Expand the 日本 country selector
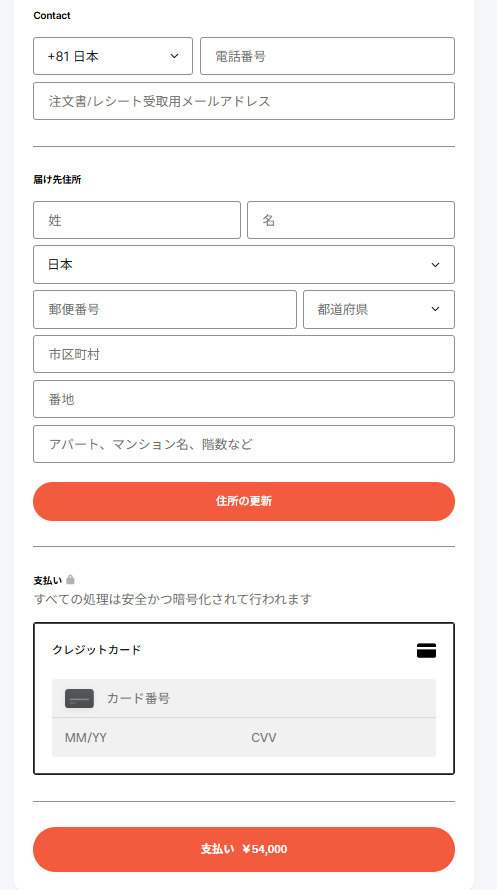 click(244, 265)
